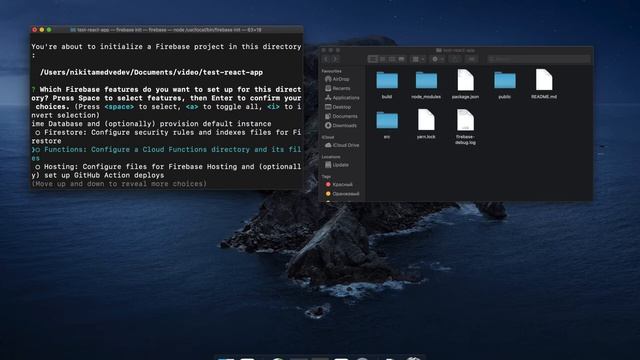This screenshot has height=360, width=640.
Task: Switch Finder to icon view
Action: (372, 60)
